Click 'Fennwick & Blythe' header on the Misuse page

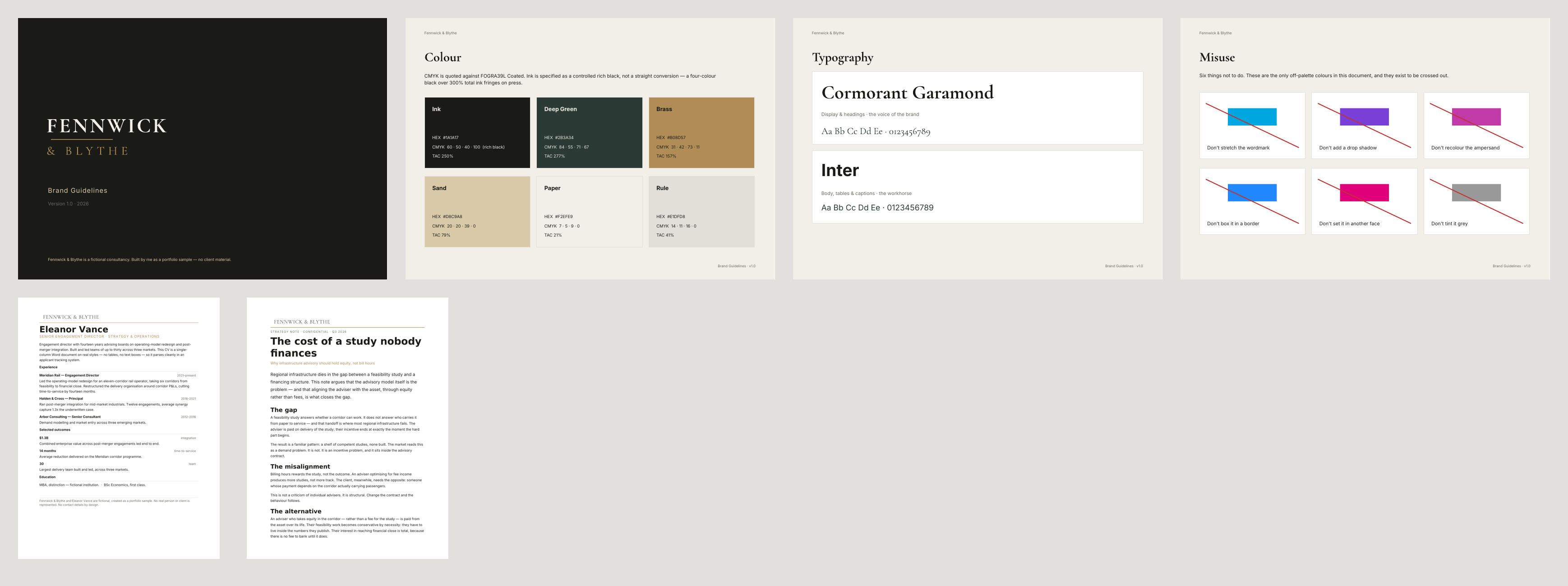point(1215,33)
